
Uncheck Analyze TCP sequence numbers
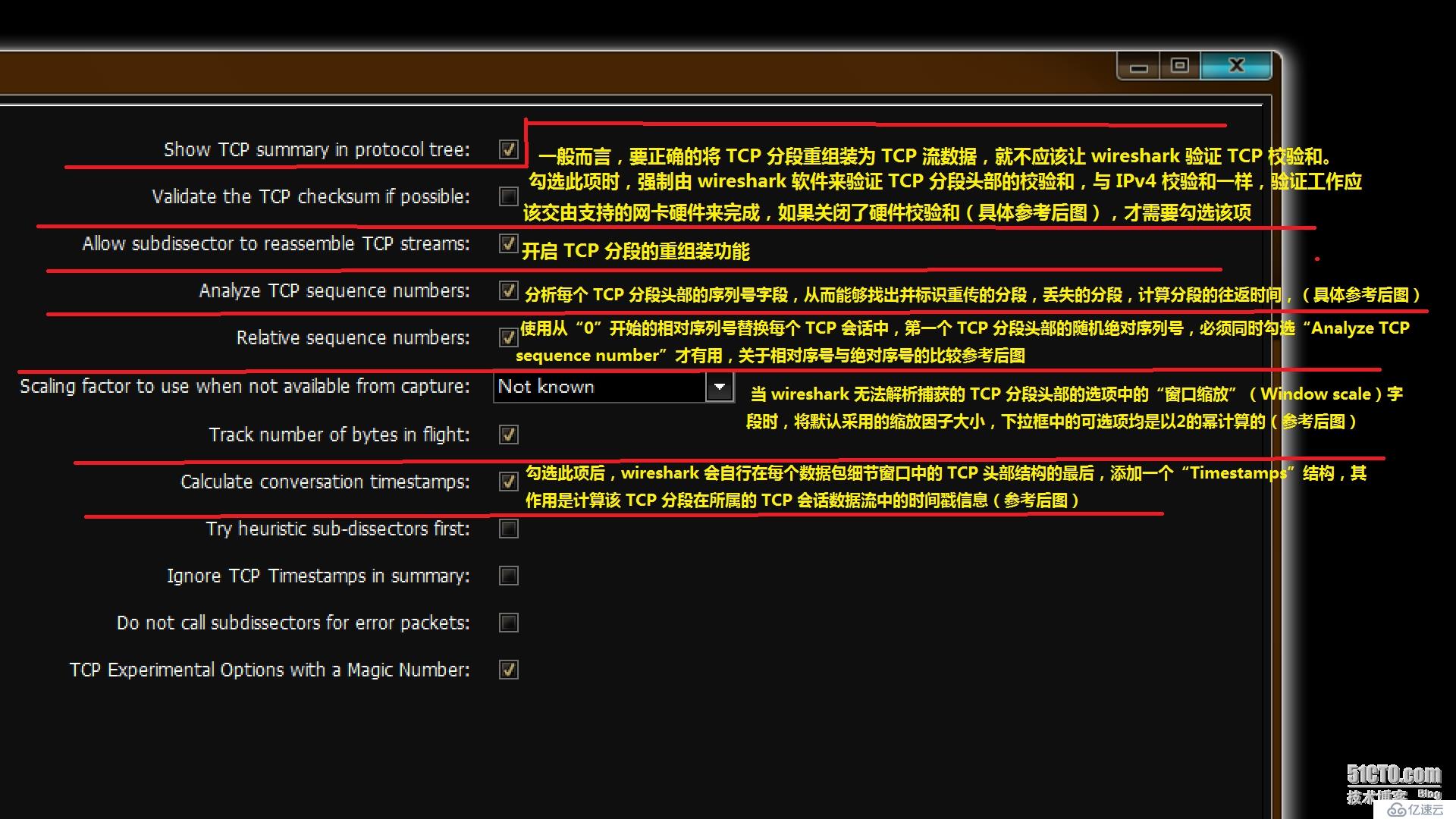(x=509, y=290)
